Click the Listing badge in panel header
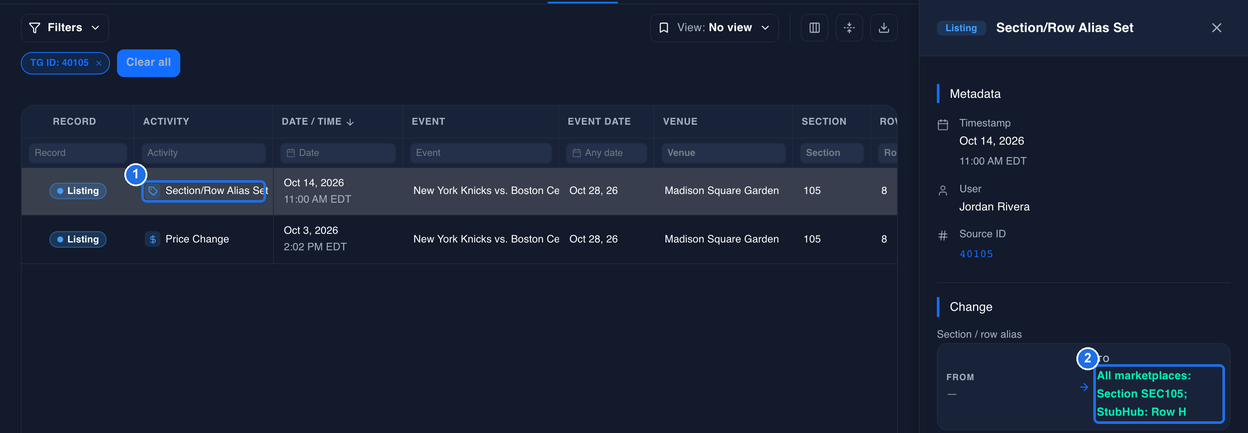This screenshot has height=433, width=1248. [961, 28]
